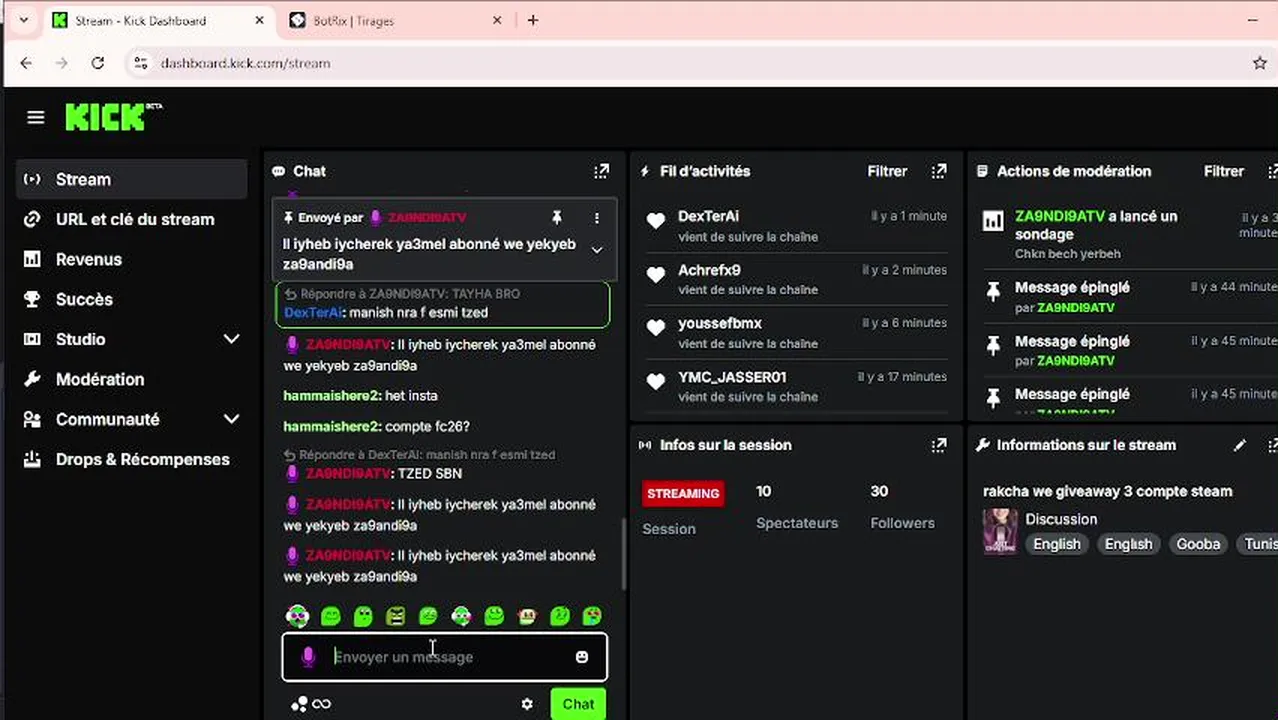The height and width of the screenshot is (720, 1278).
Task: Click heart icon beside DexTerAi follow
Action: [656, 222]
